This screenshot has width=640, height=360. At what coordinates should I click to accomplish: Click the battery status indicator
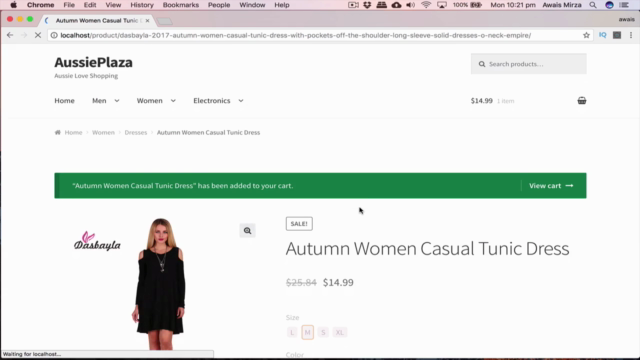[x=467, y=5]
